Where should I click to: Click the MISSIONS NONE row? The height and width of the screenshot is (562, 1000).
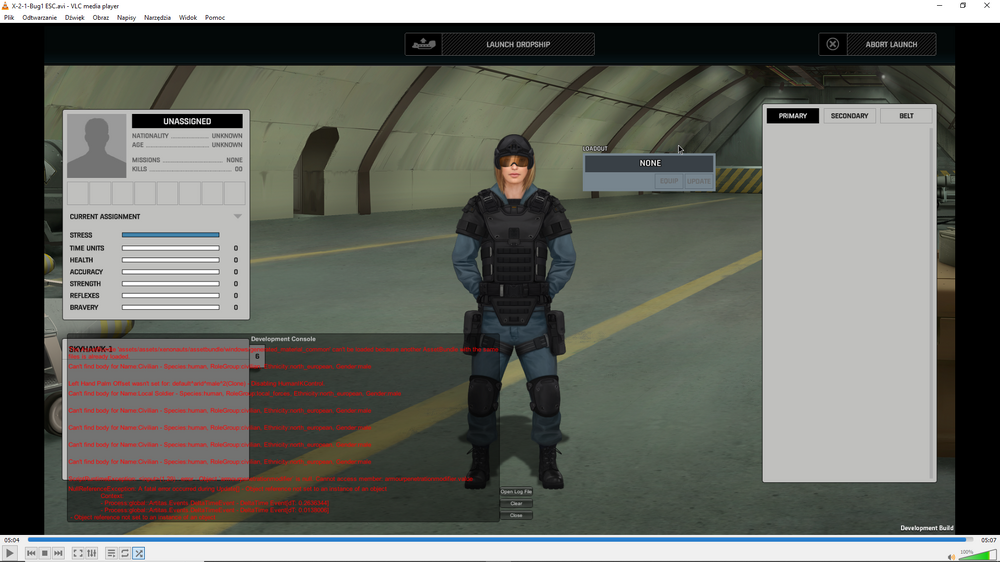[x=187, y=160]
